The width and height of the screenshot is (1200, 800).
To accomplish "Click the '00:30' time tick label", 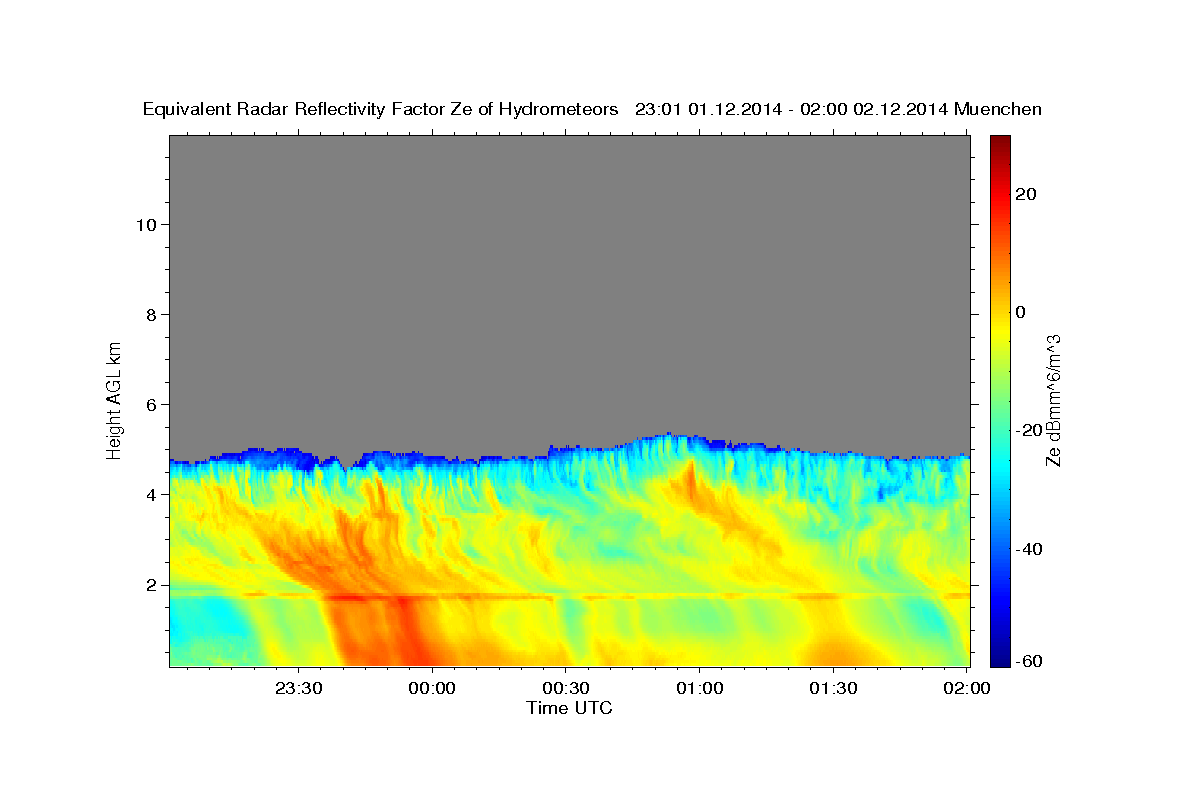I will pyautogui.click(x=566, y=688).
